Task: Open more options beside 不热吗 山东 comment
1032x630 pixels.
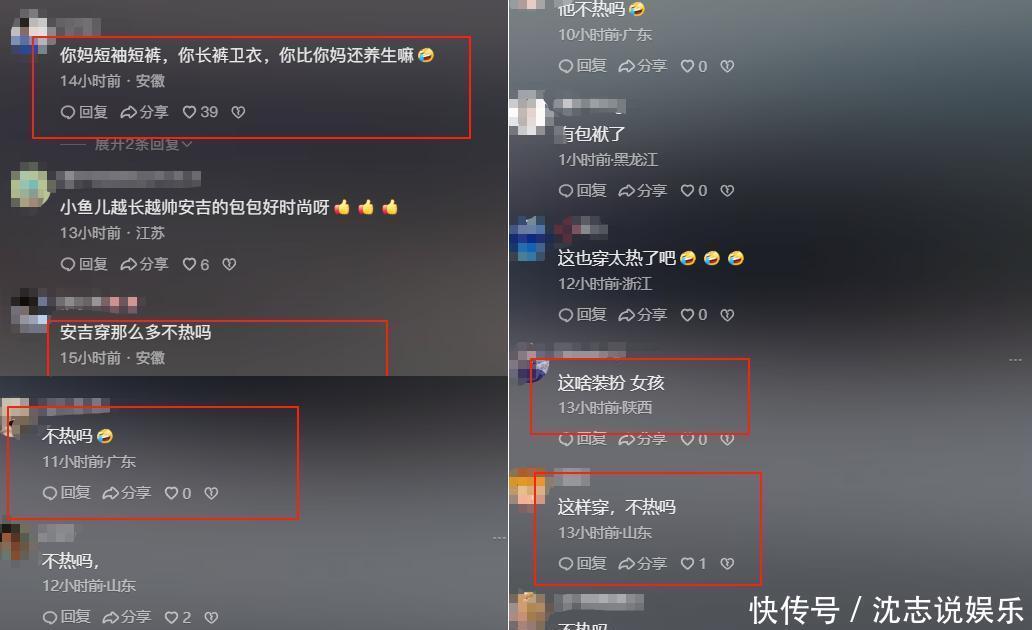Action: (500, 538)
